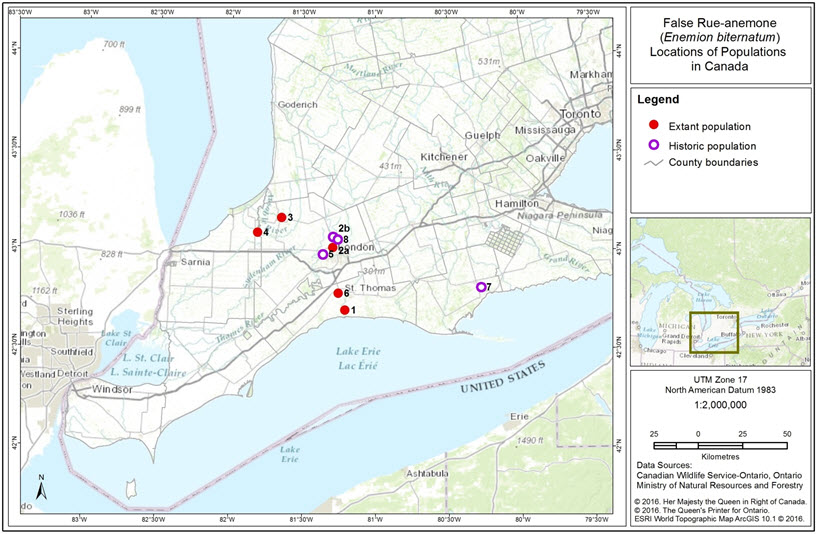Click the 1490 ft elevation label
The image size is (817, 534).
pyautogui.click(x=530, y=441)
